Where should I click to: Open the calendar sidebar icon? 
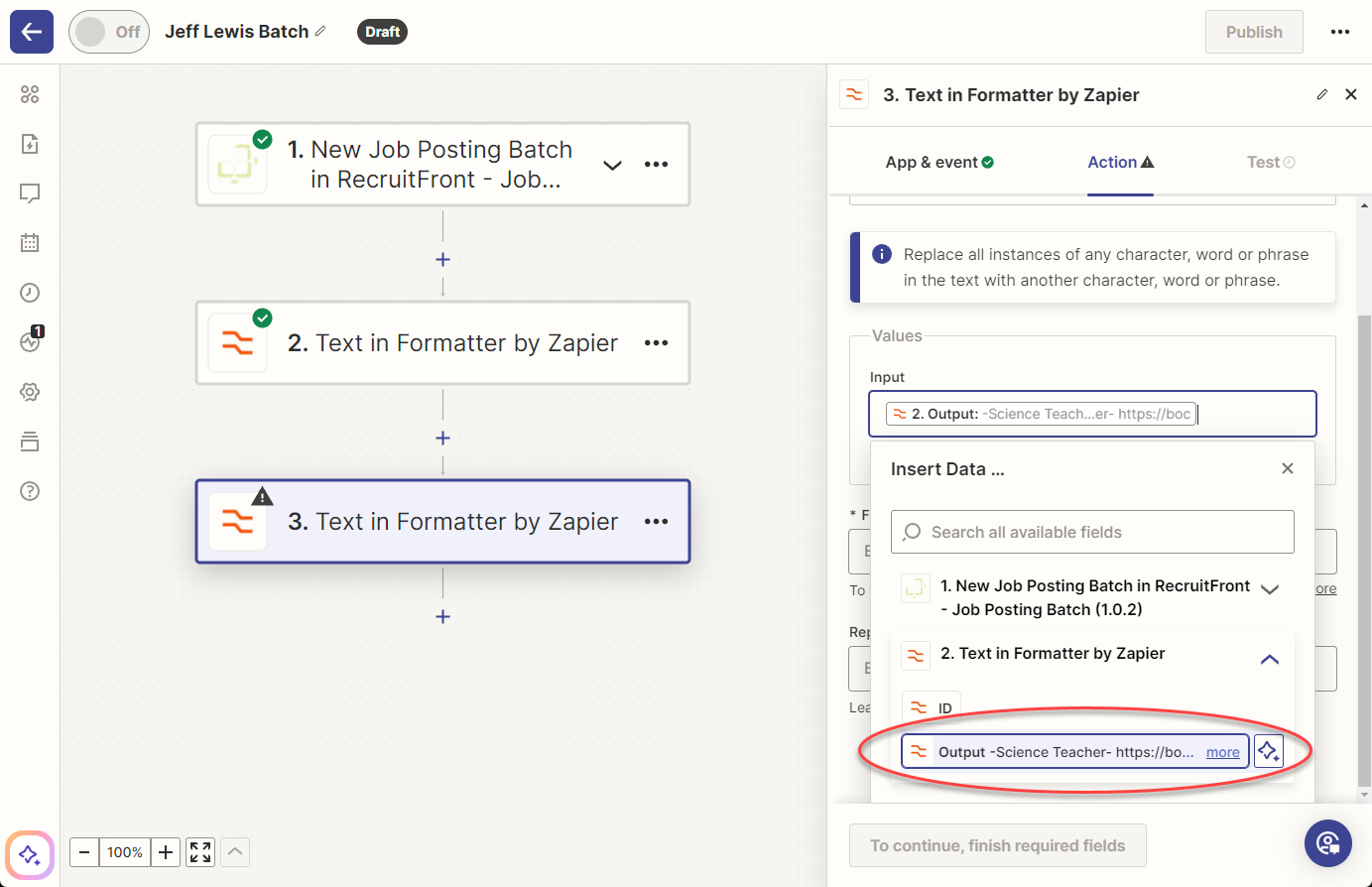[x=30, y=243]
